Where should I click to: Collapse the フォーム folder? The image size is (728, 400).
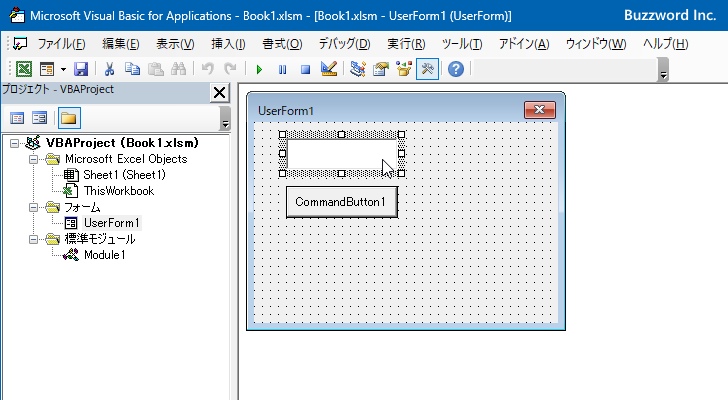coord(33,207)
